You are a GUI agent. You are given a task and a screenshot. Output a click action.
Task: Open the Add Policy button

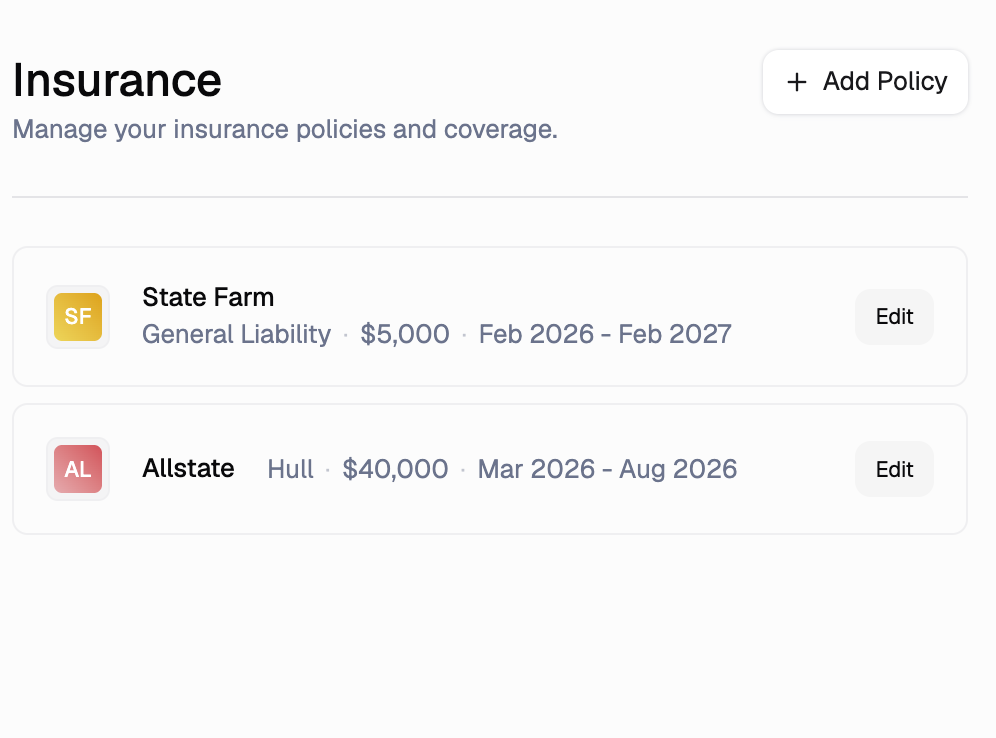tap(864, 81)
